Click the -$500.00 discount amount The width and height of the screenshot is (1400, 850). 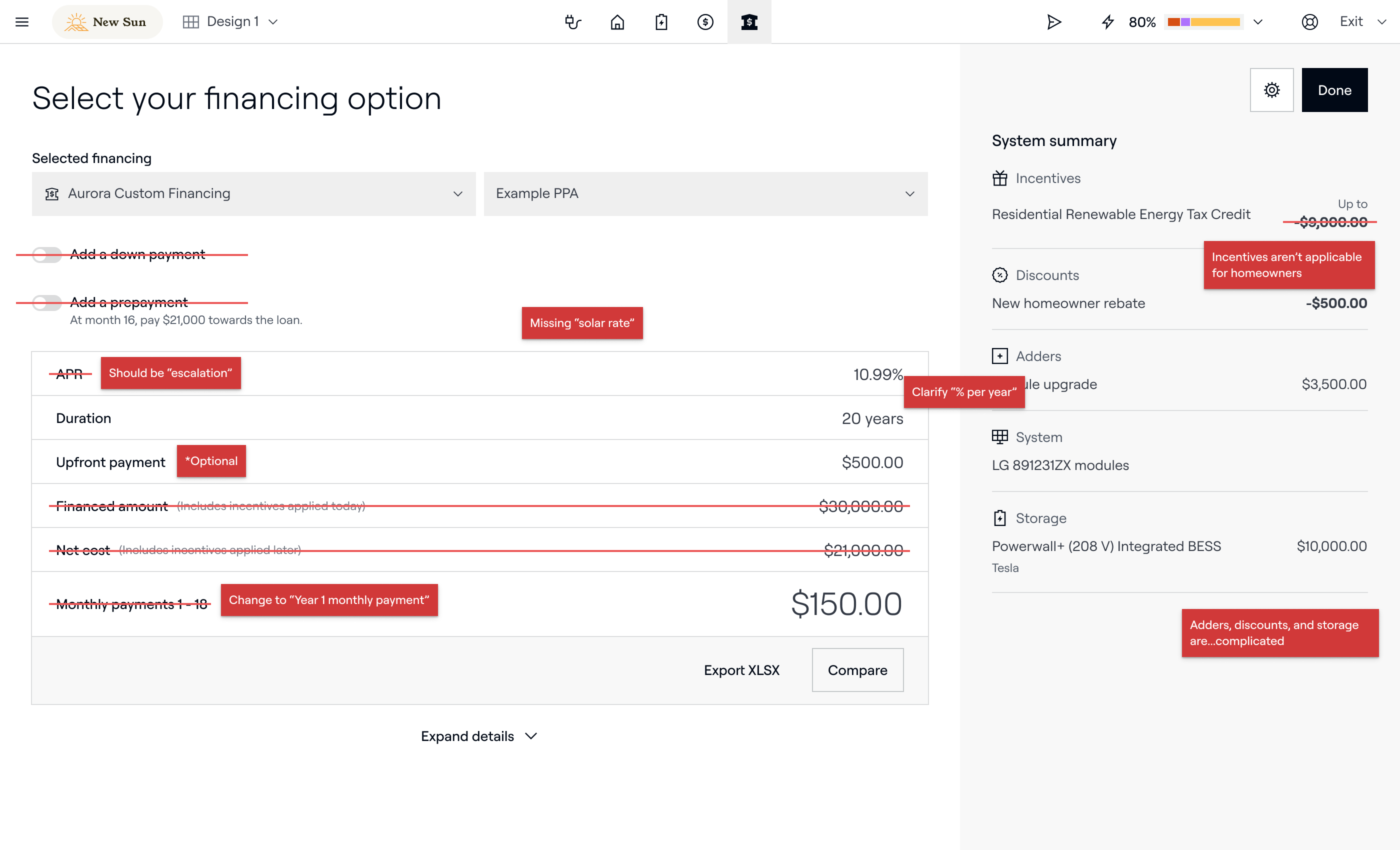[1336, 303]
